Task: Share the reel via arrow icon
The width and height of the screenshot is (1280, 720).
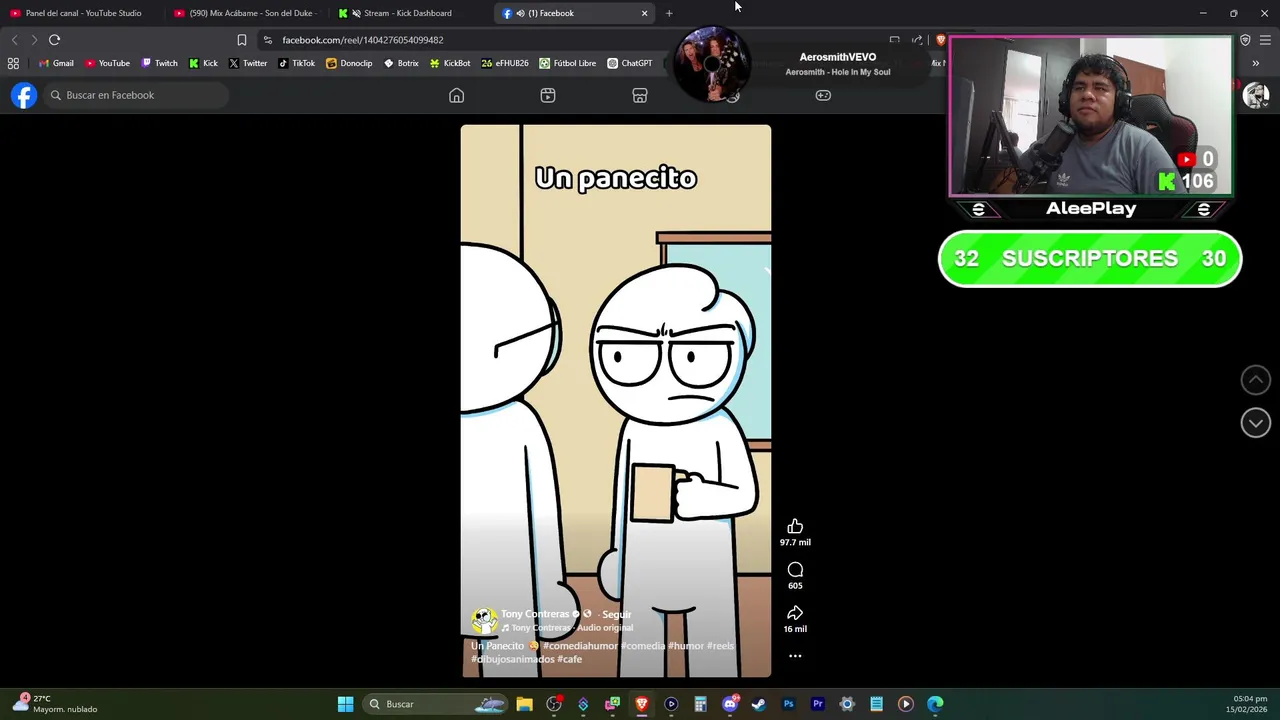Action: pos(795,613)
